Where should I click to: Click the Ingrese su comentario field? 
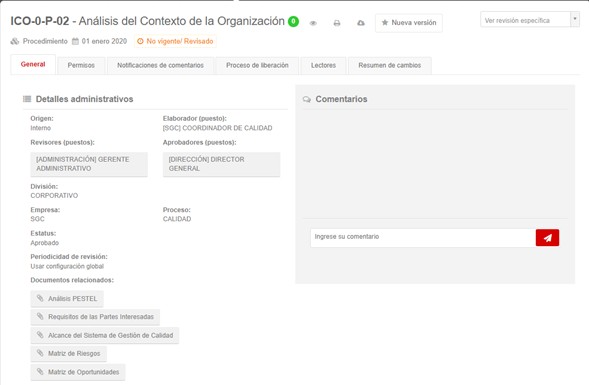[x=423, y=238]
